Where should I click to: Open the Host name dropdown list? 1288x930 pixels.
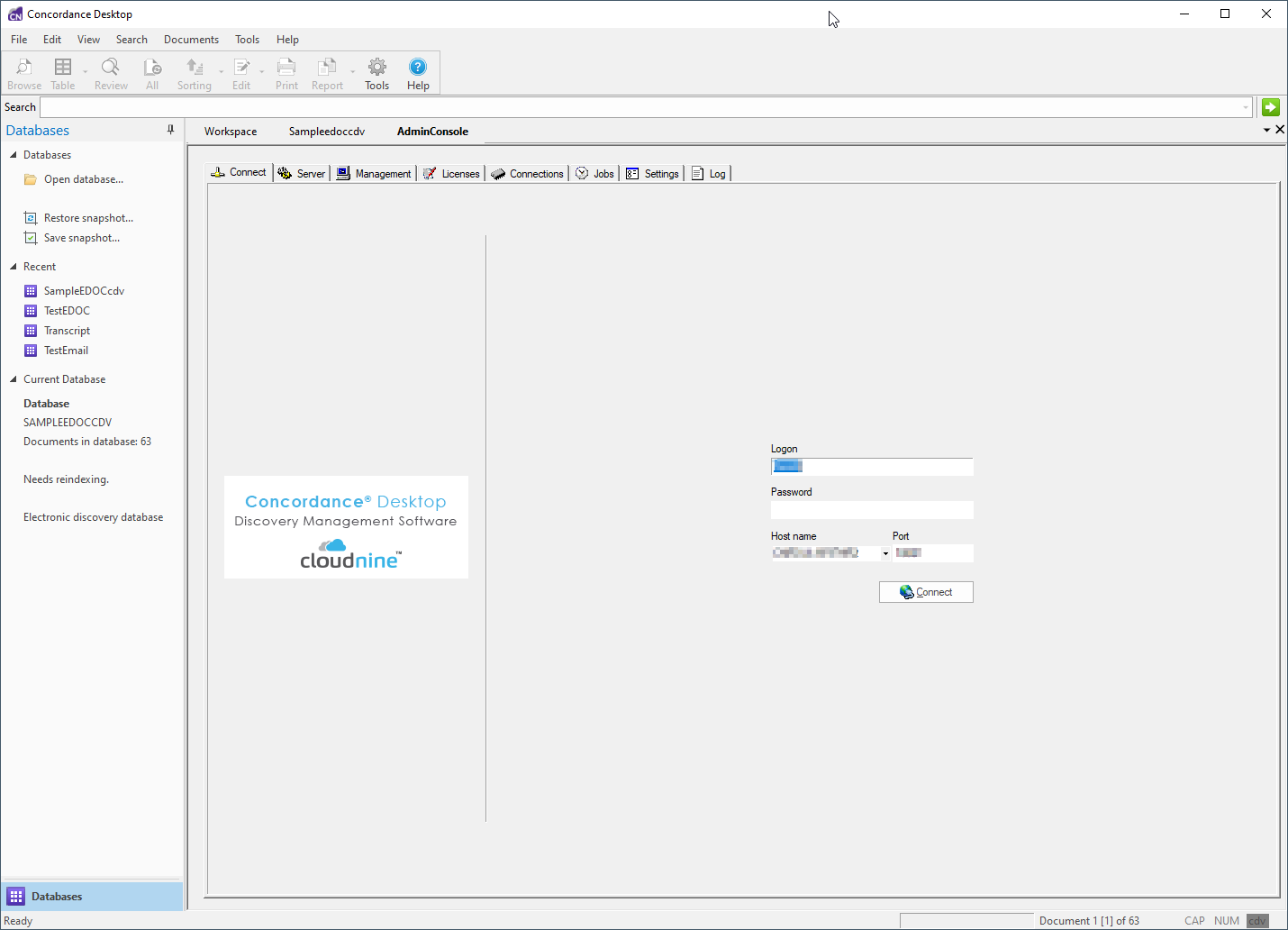885,553
